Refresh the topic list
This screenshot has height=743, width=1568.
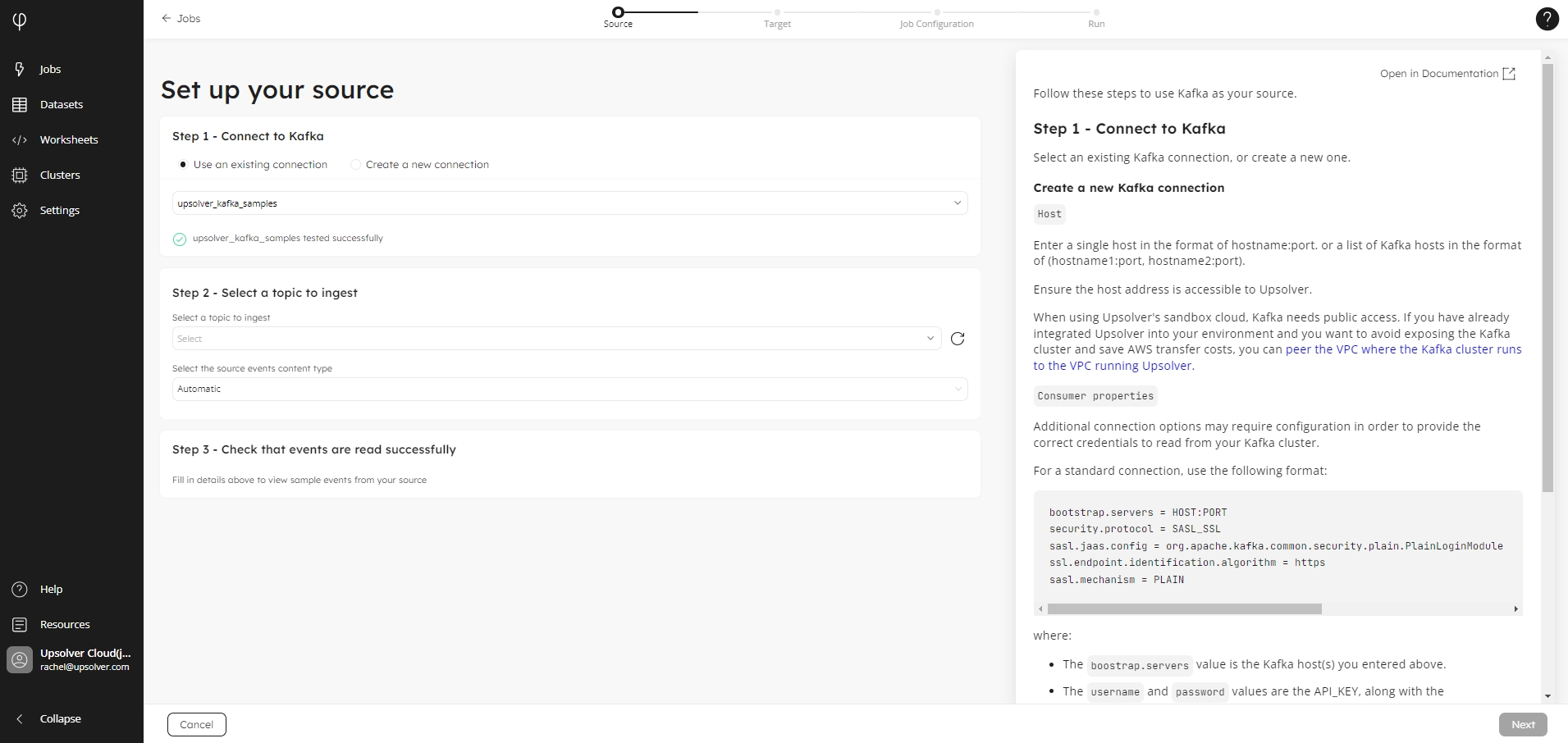tap(957, 339)
